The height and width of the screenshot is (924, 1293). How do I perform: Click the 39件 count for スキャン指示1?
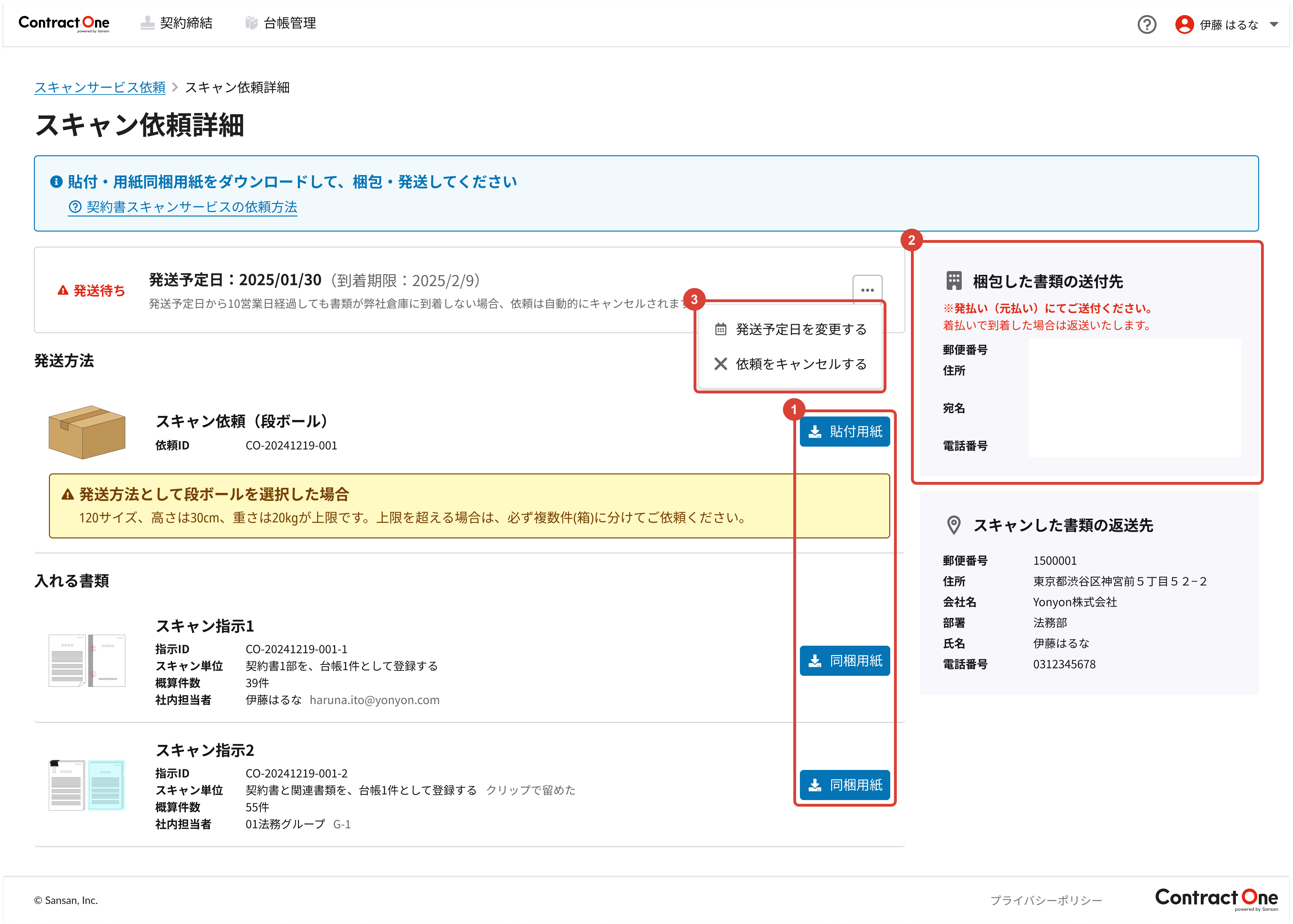(257, 683)
